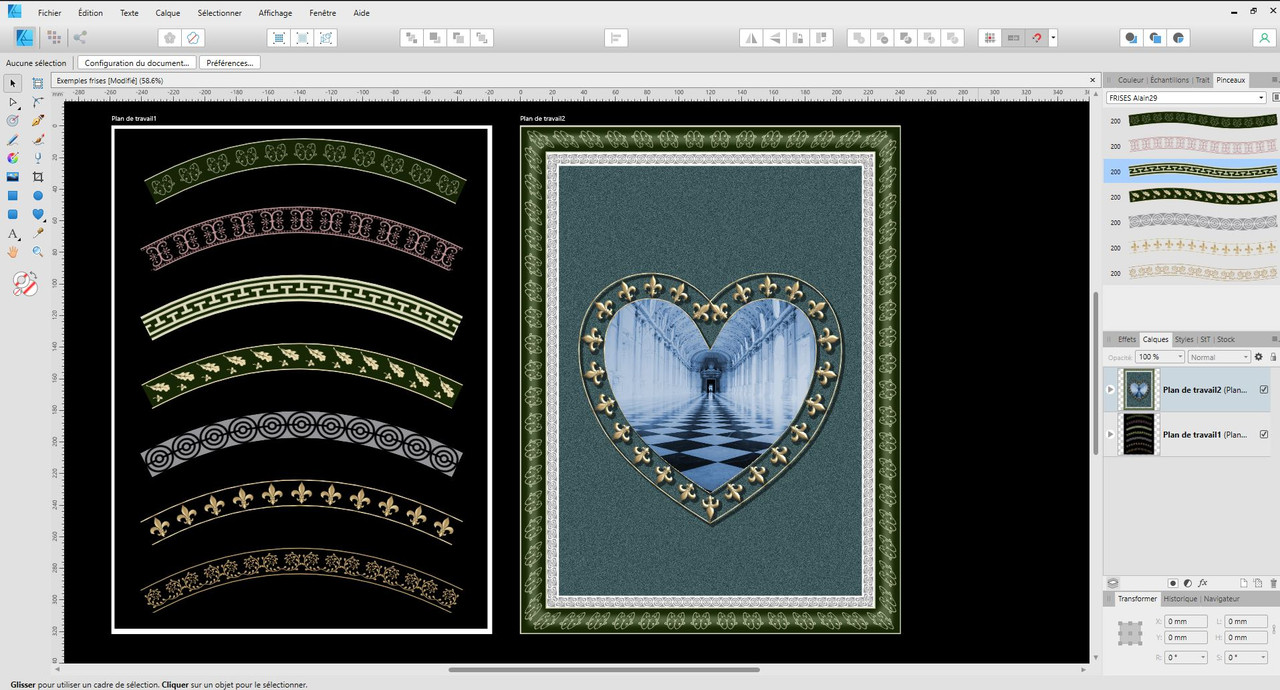Toggle the Edit All Layers icon
Viewport: 1280px width, 690px height.
(1112, 583)
